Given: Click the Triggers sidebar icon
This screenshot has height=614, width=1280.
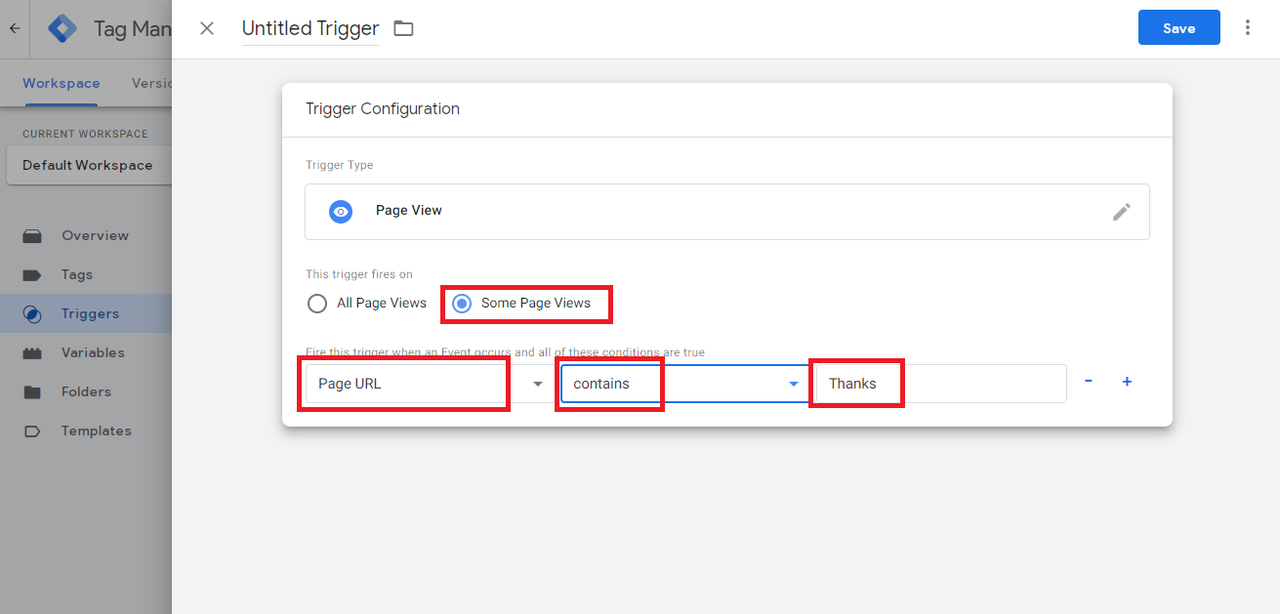Looking at the screenshot, I should [32, 314].
